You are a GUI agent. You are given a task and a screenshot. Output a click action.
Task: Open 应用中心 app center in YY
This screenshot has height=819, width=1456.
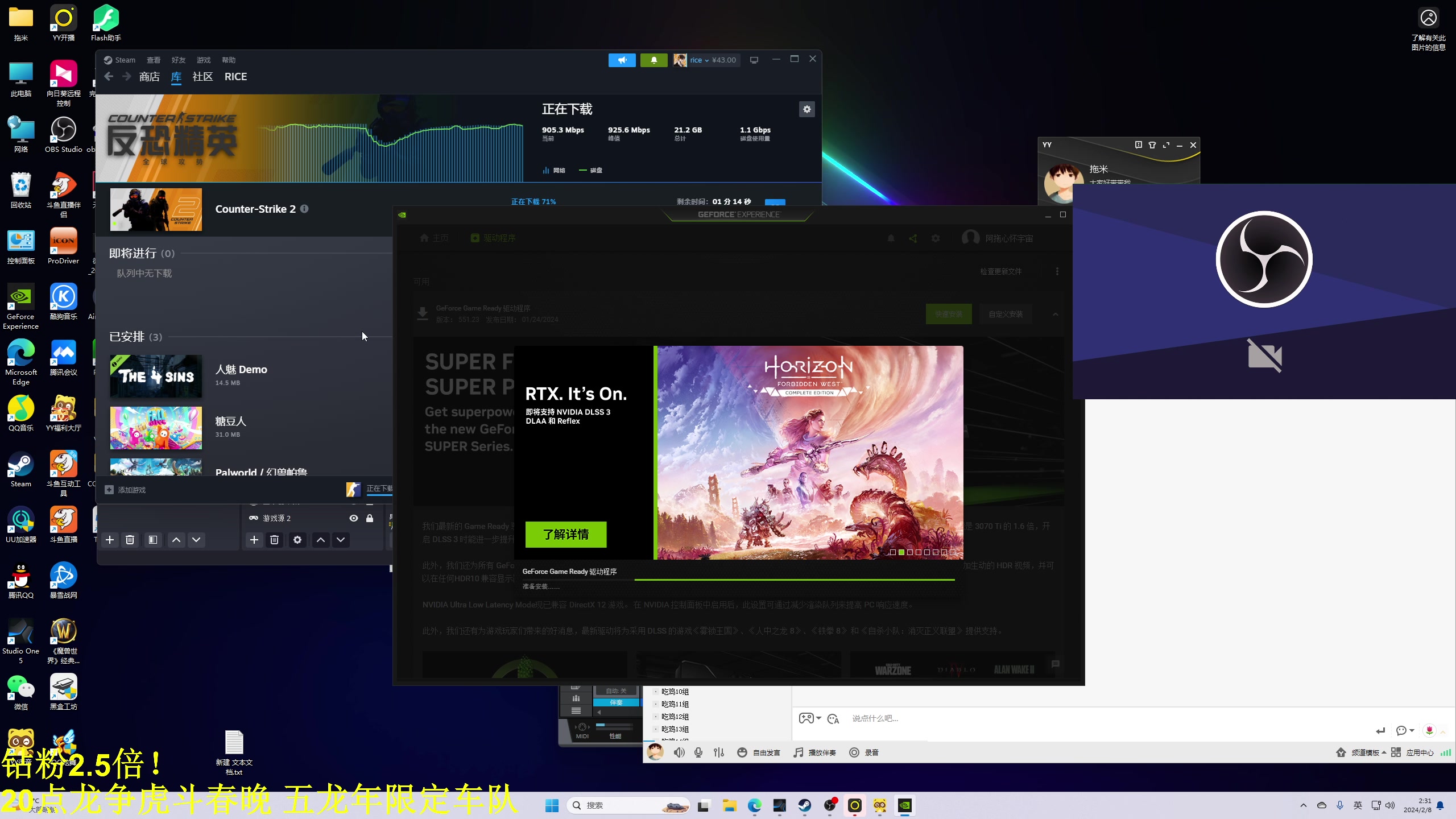coord(1412,752)
